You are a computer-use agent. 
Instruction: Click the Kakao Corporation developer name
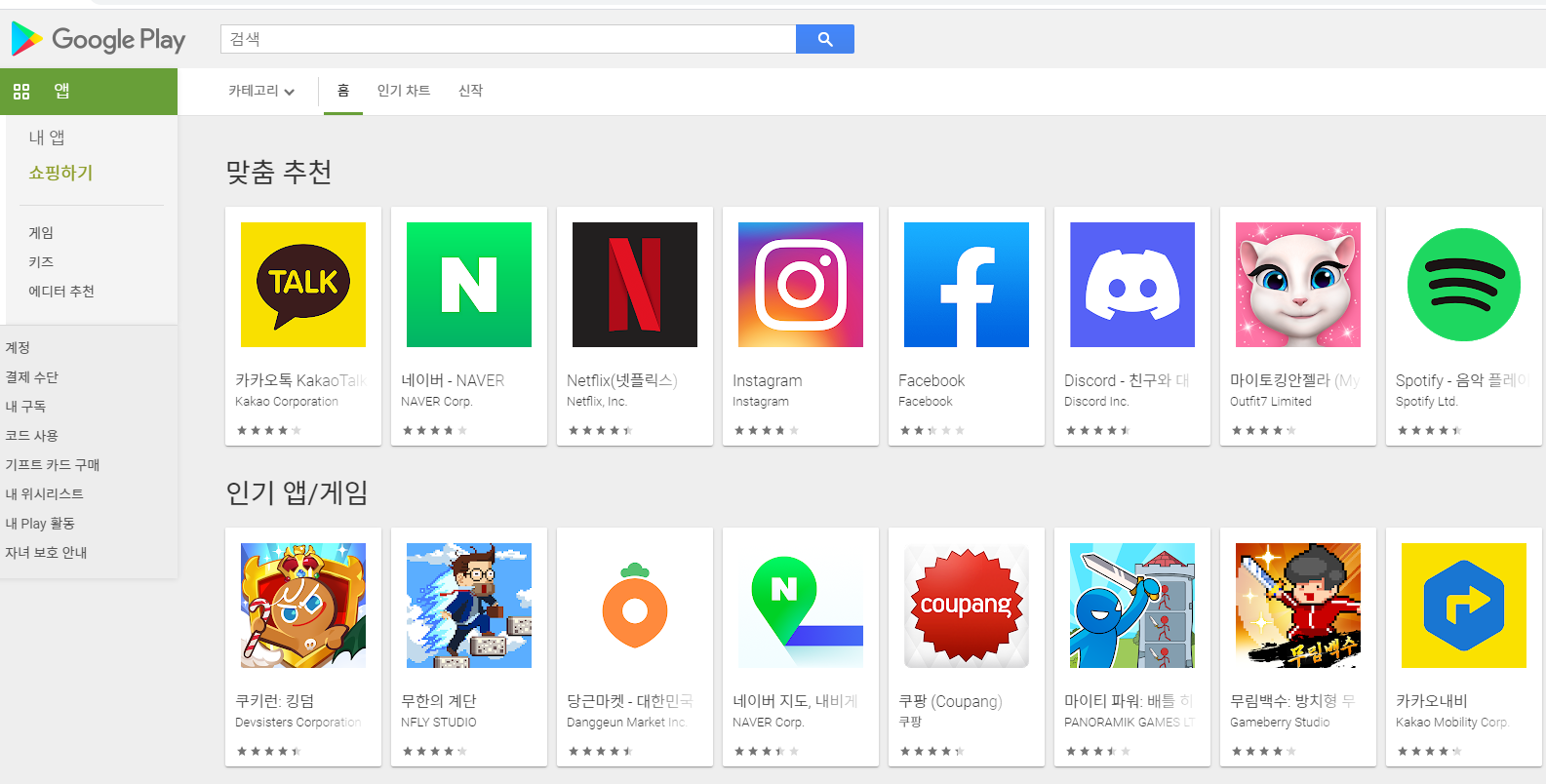(x=287, y=402)
